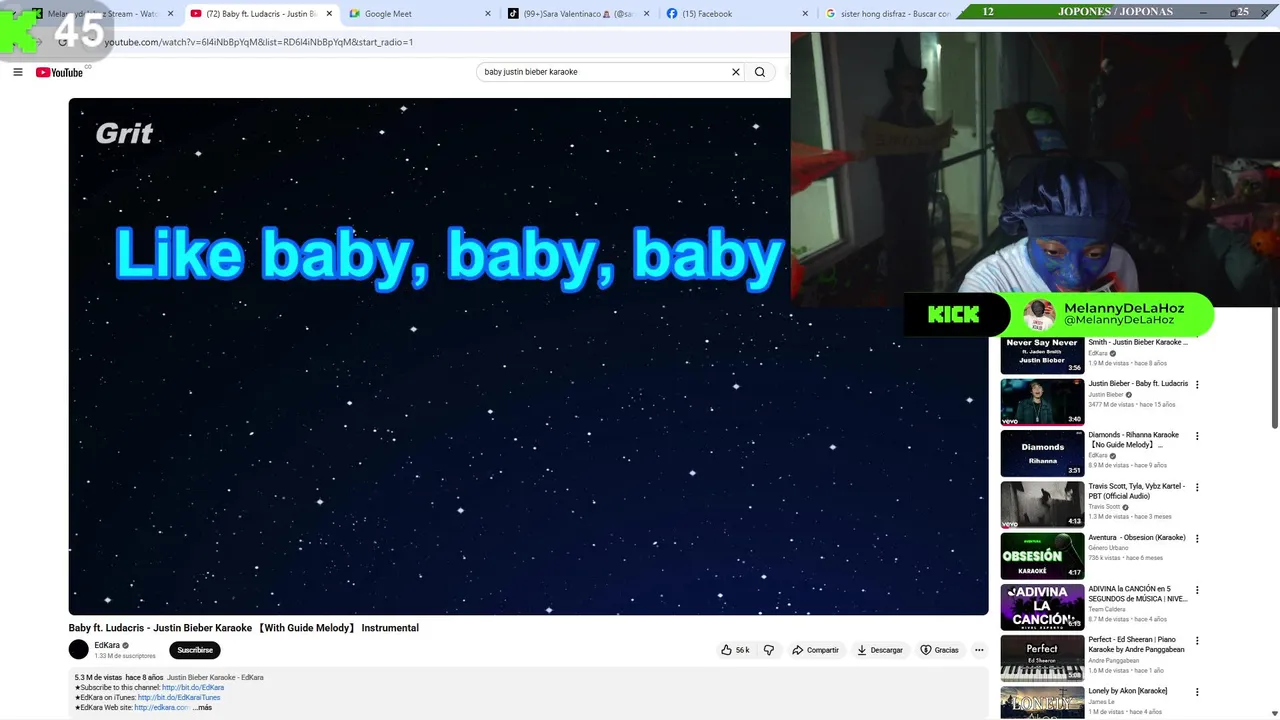Open Lonely by Akon karaoke thumbnail
This screenshot has height=720, width=1280.
click(x=1042, y=703)
